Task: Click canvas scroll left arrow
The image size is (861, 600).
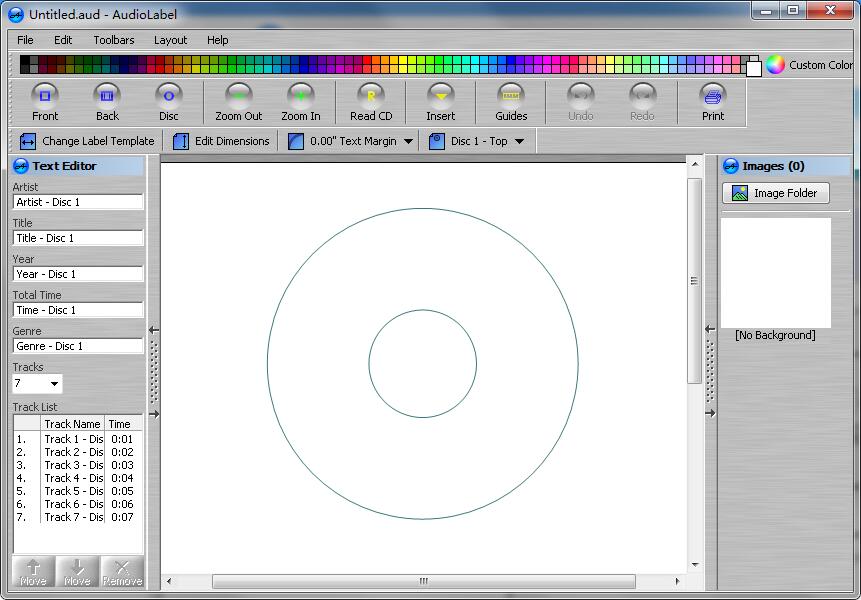Action: tap(169, 581)
